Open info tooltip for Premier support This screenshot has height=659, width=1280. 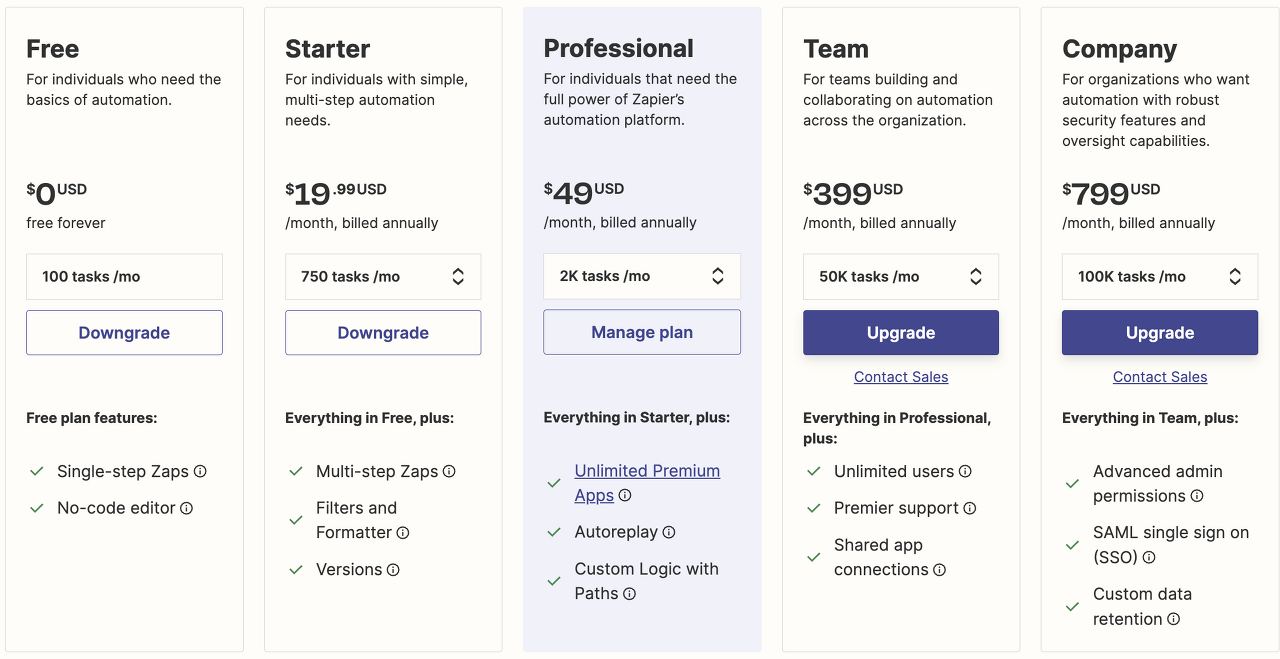point(970,509)
